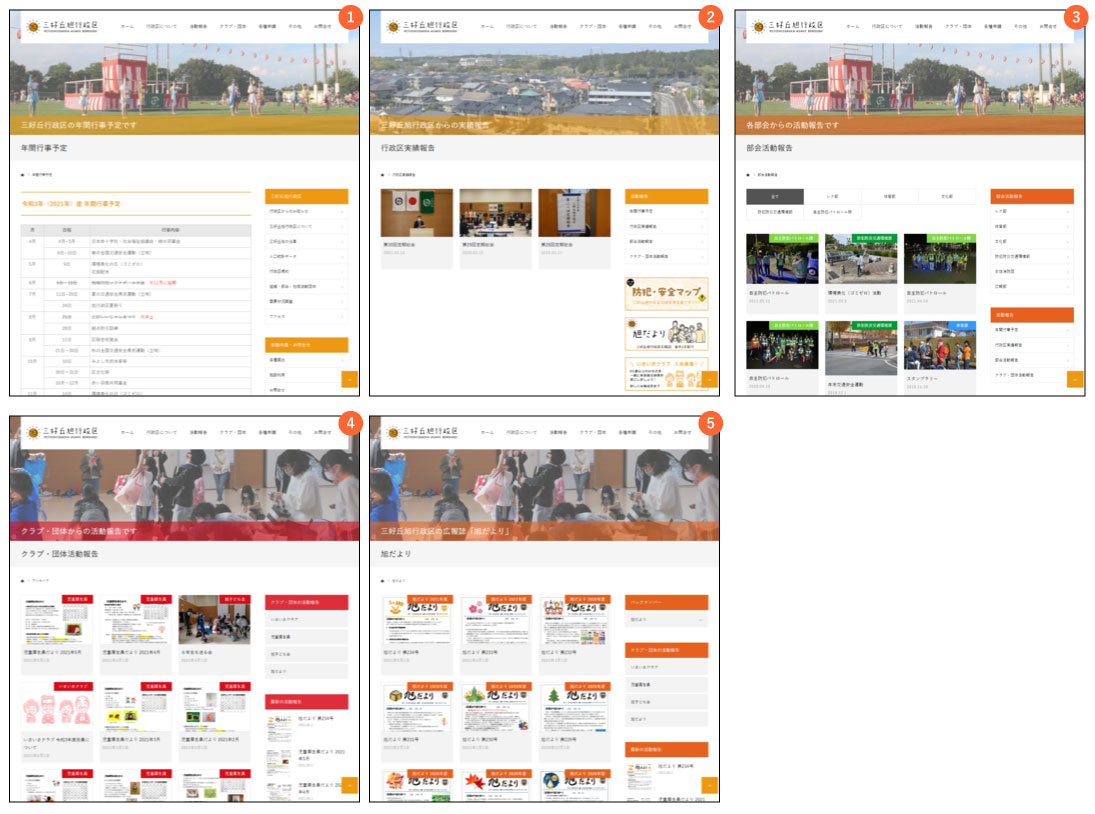Screen dimensions: 1095x814
Task: Click breadcrumb home icon on クラブ・団体活動報告 page
Action: (x=22, y=581)
